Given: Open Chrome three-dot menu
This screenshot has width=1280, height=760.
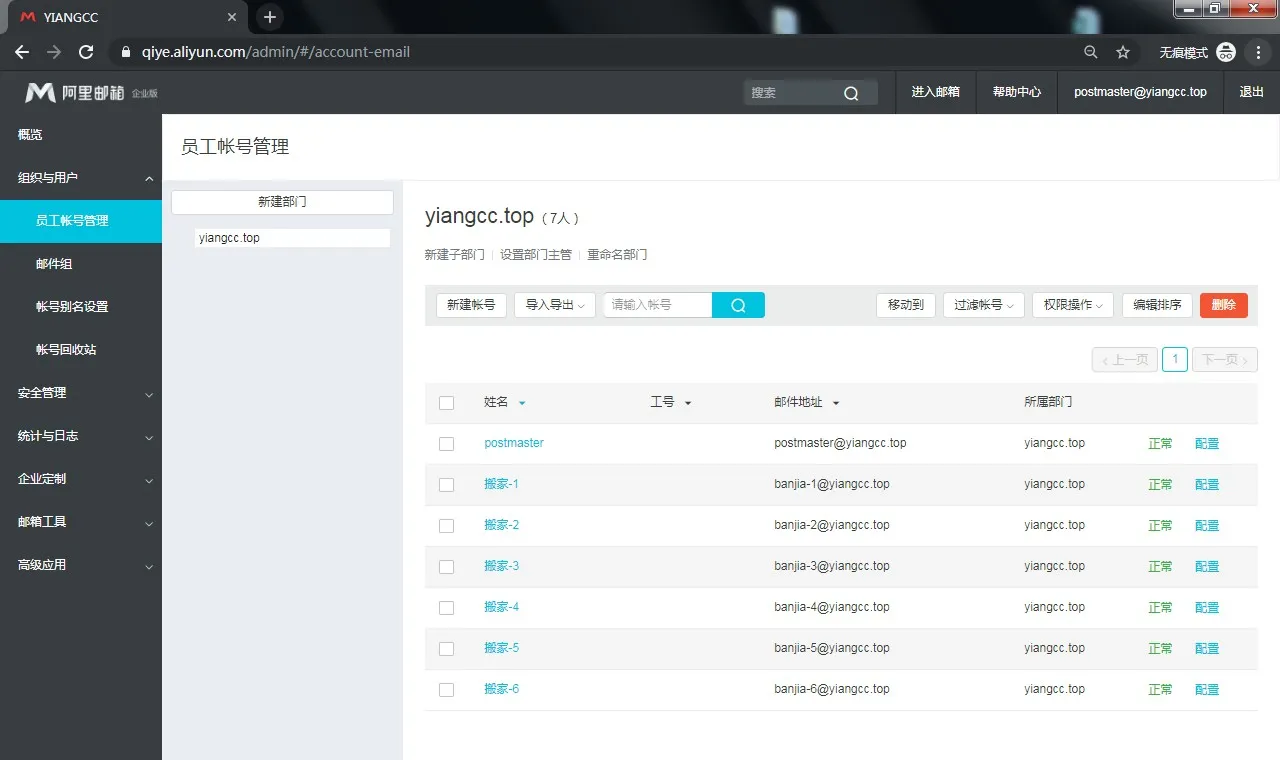Looking at the screenshot, I should coord(1258,52).
